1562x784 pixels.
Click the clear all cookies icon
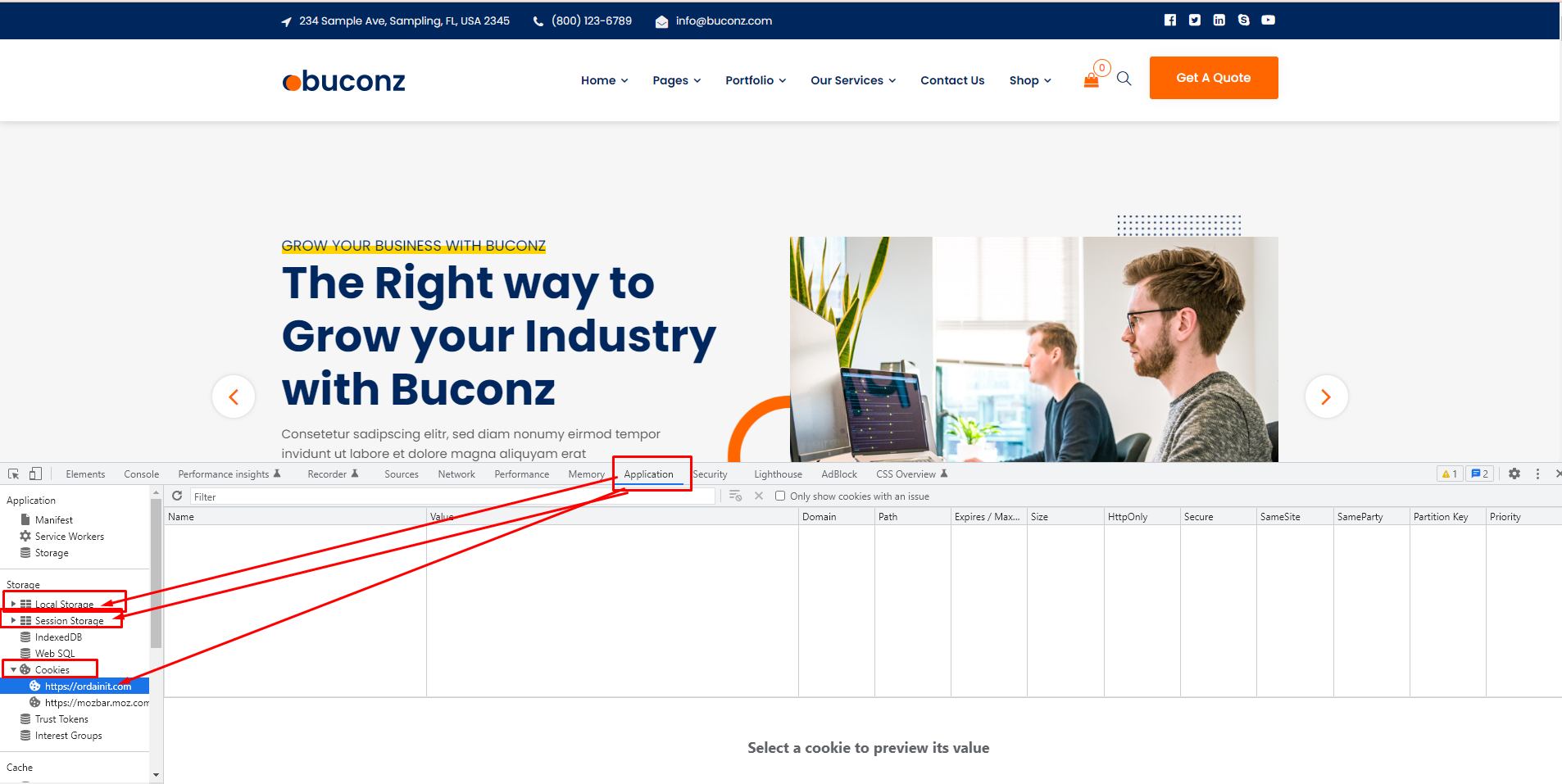point(735,496)
